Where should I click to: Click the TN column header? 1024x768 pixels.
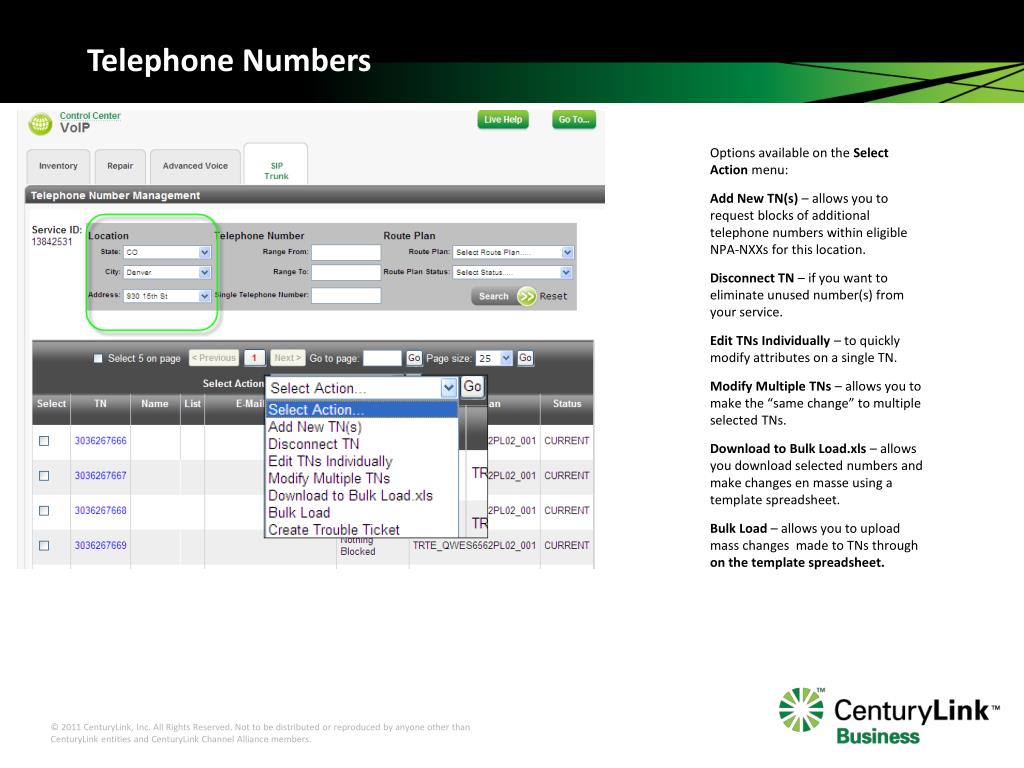100,404
